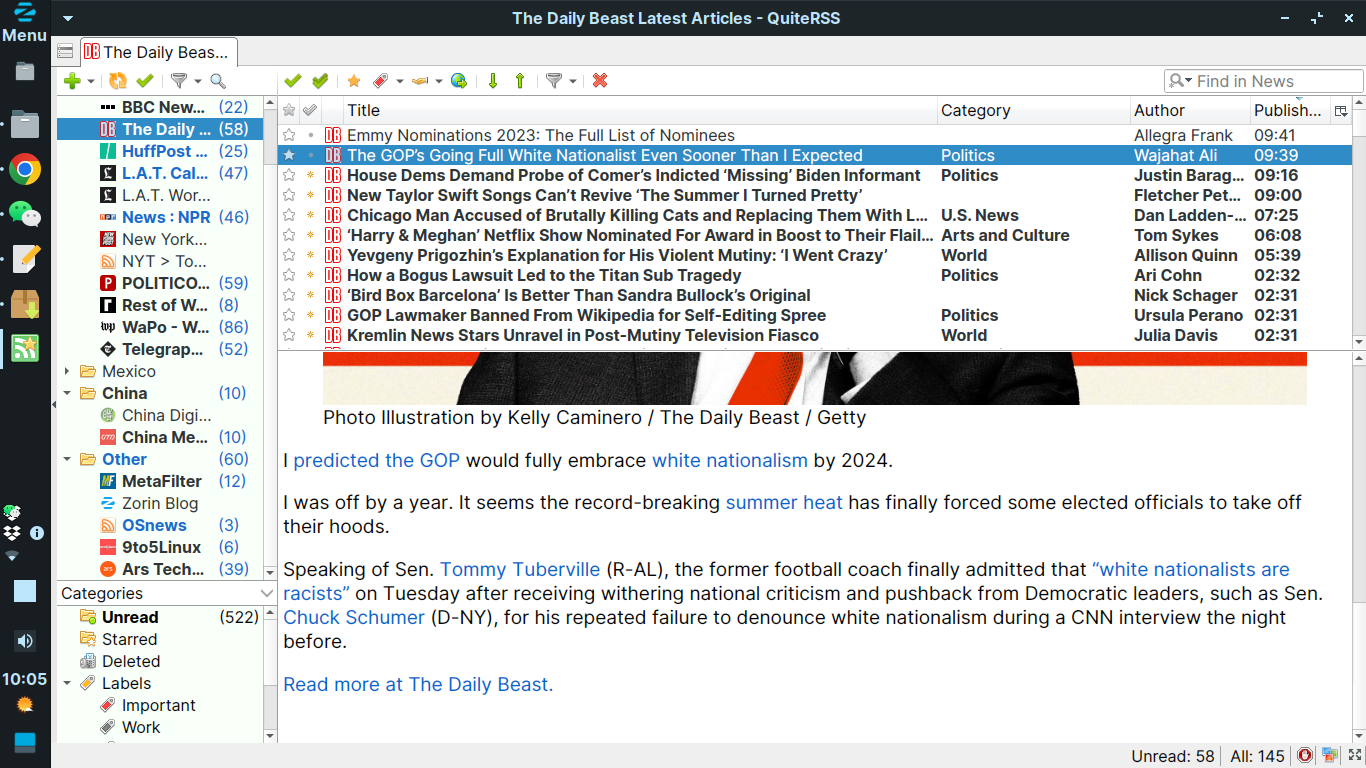
Task: Open the Zorin Menu button
Action: 25,22
